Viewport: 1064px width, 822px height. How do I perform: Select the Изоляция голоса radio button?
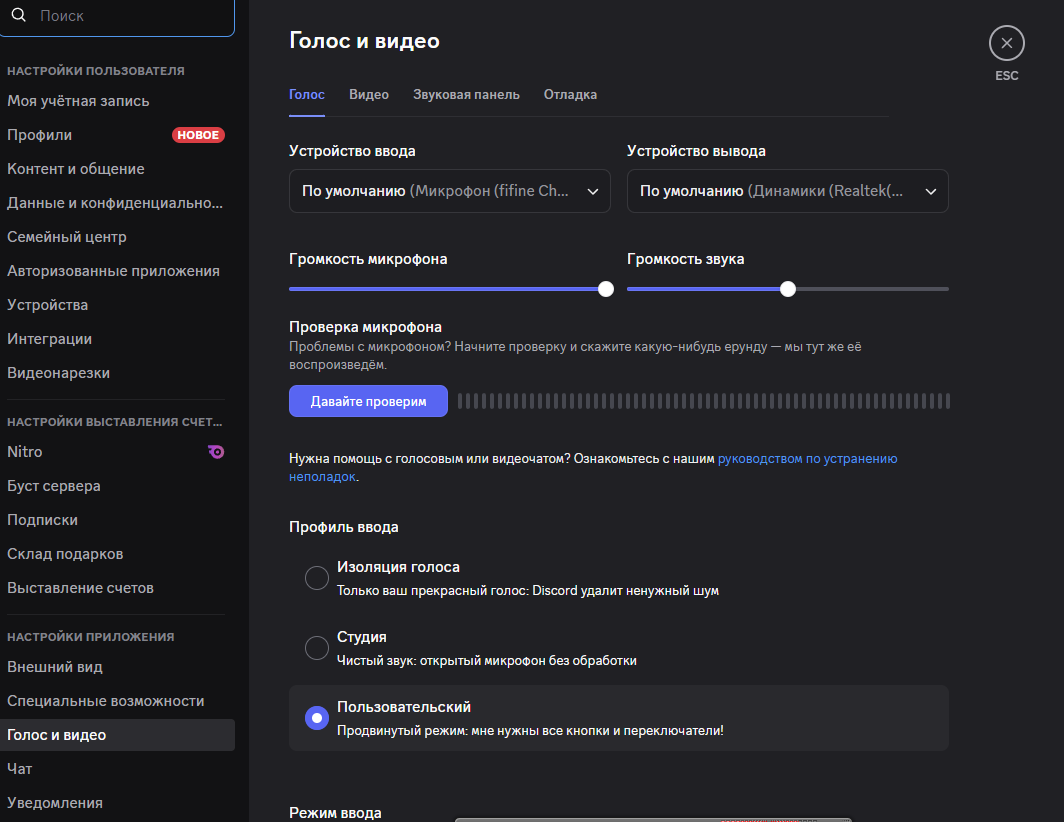[317, 578]
